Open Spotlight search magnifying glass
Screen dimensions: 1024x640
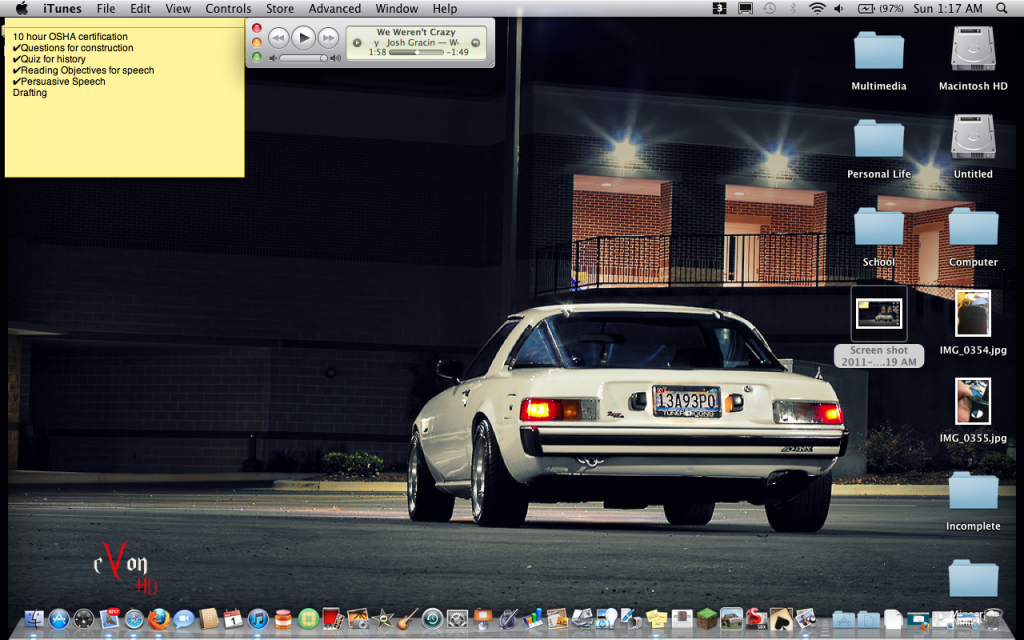[x=1003, y=9]
